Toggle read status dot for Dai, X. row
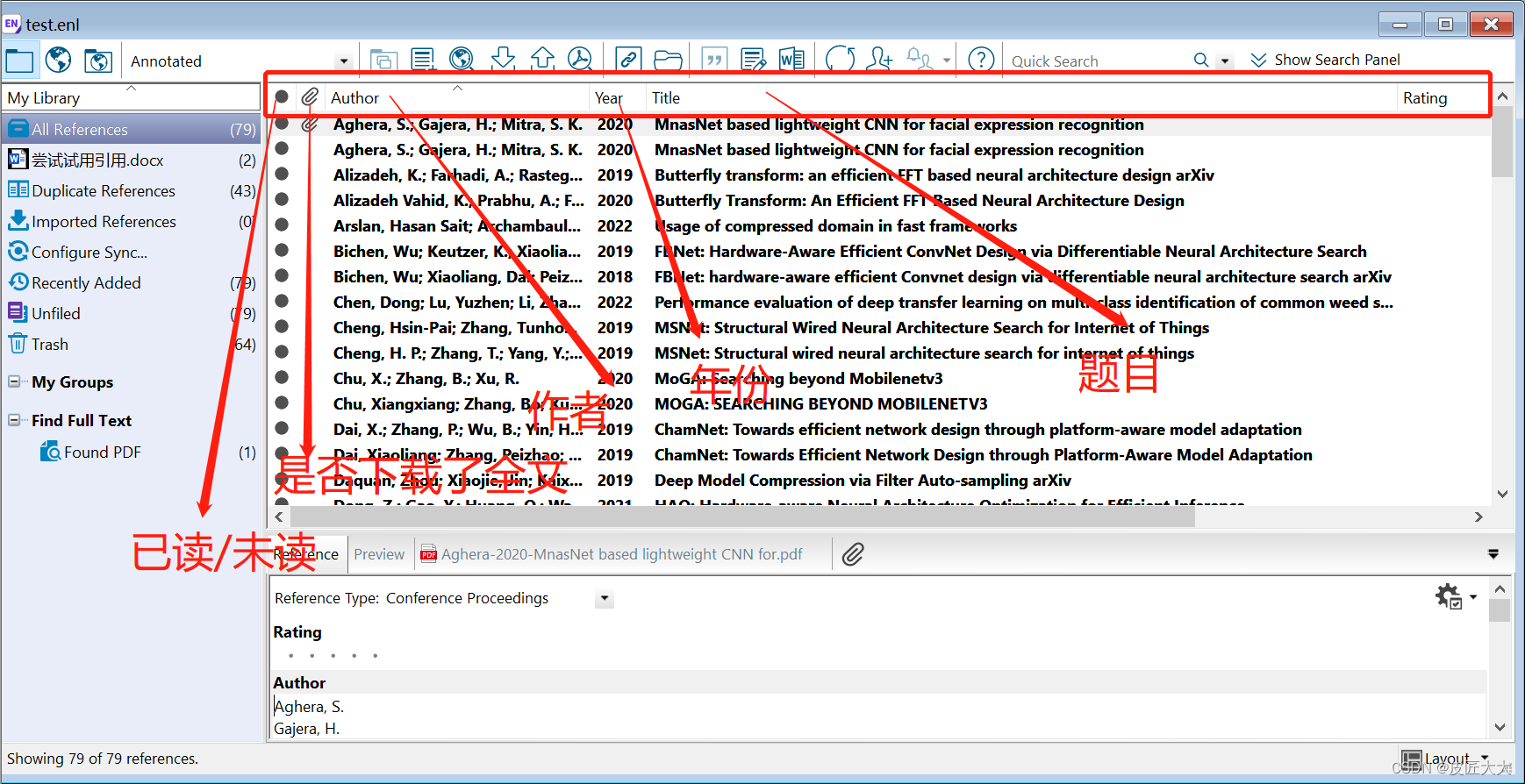This screenshot has height=784, width=1525. coord(282,428)
